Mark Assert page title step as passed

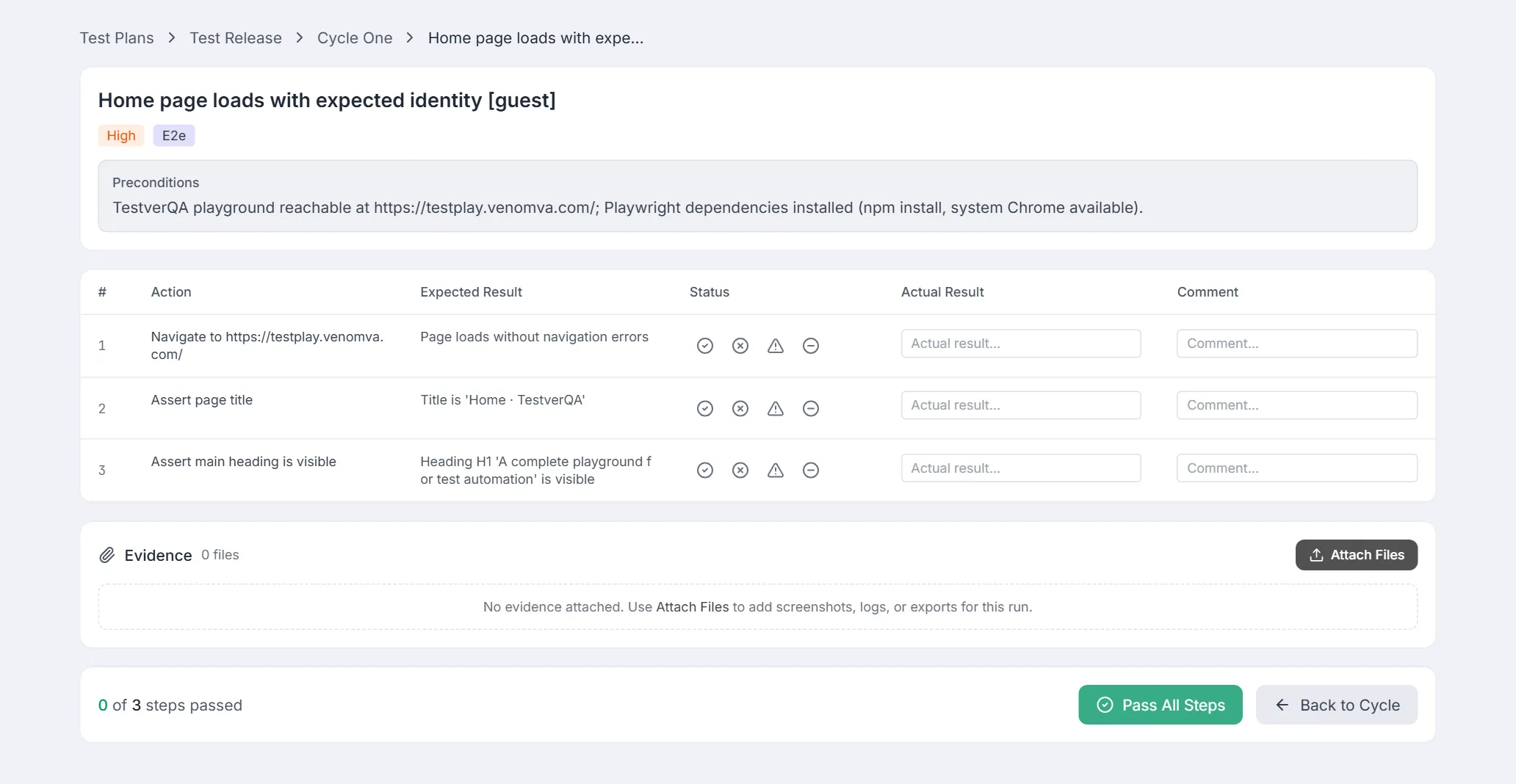[705, 409]
